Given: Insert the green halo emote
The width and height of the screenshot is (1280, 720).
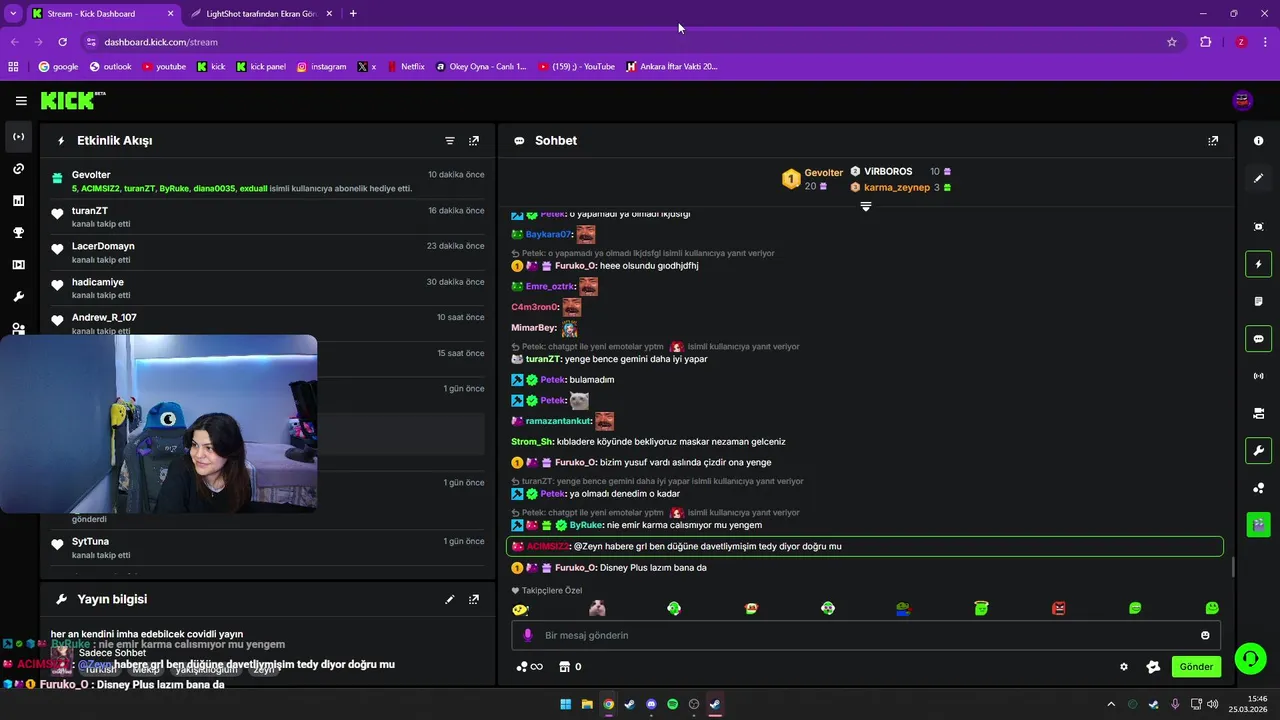Looking at the screenshot, I should (x=981, y=608).
